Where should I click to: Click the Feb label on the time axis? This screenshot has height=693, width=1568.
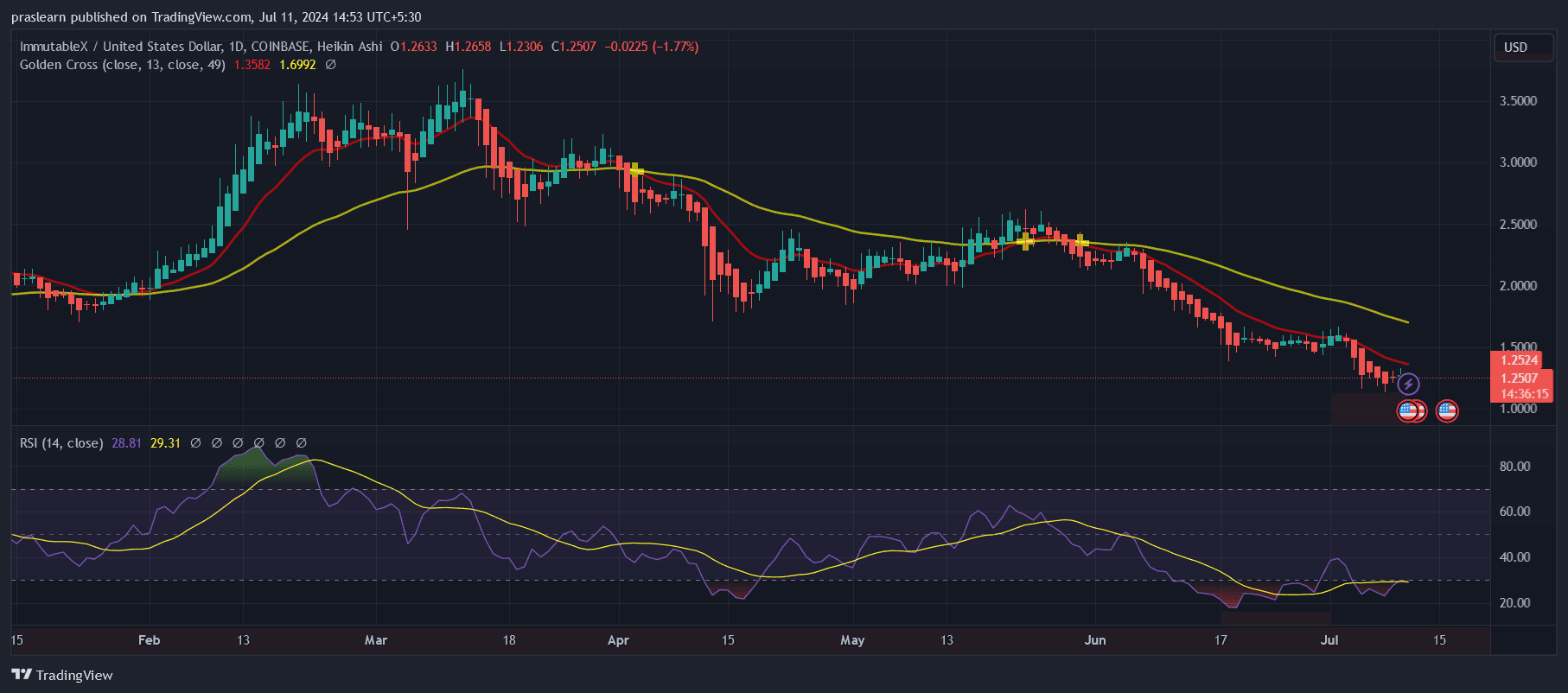click(x=149, y=640)
